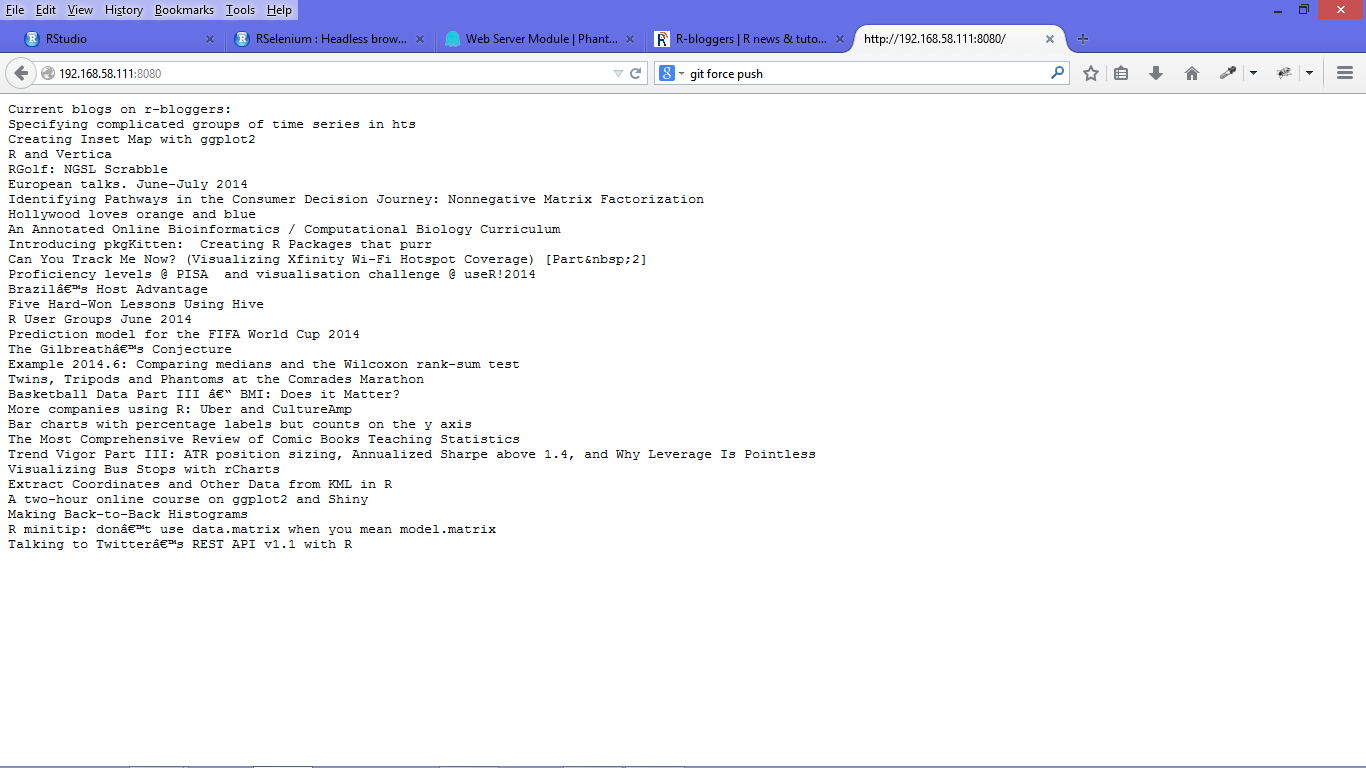Click the Firebug bug icon

(1285, 73)
